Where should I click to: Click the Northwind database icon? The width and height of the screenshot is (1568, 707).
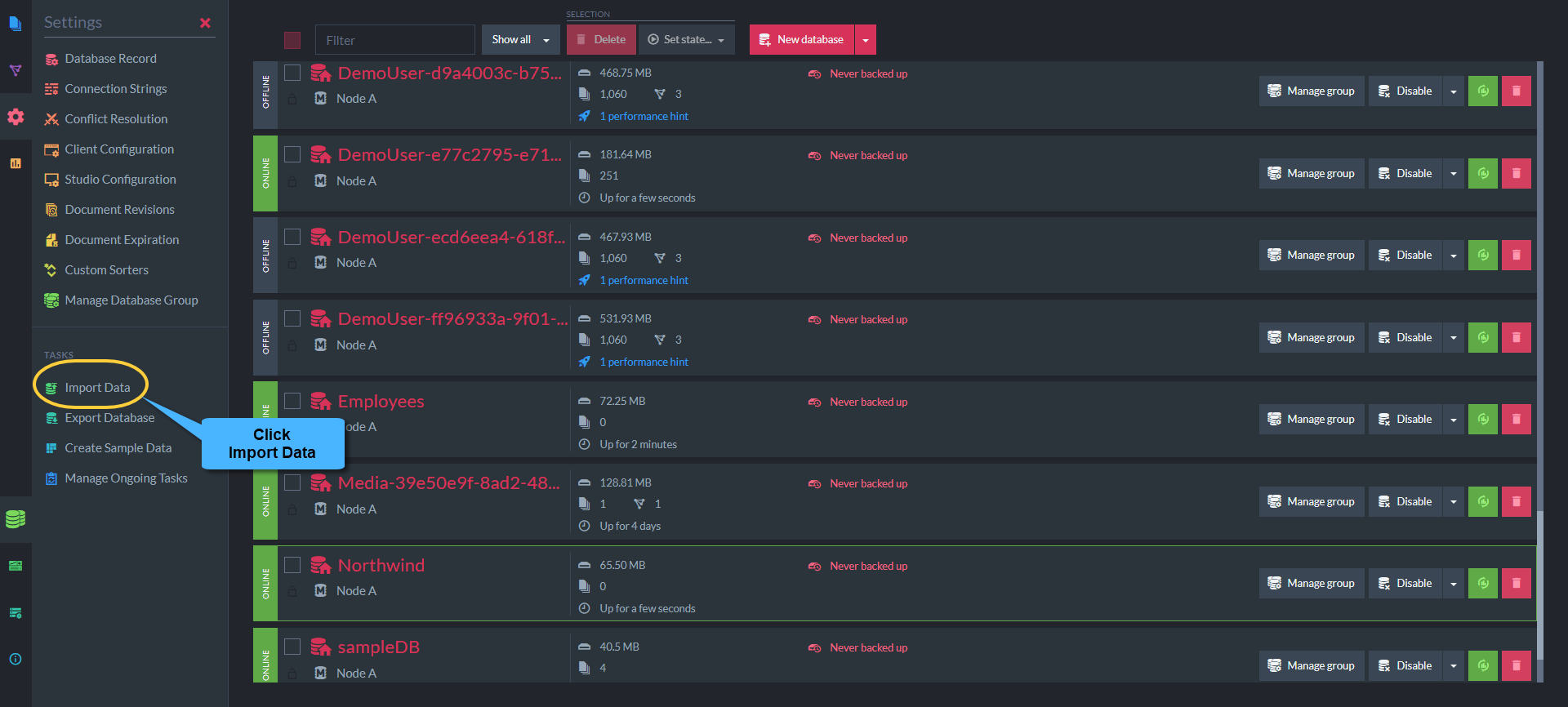point(320,565)
